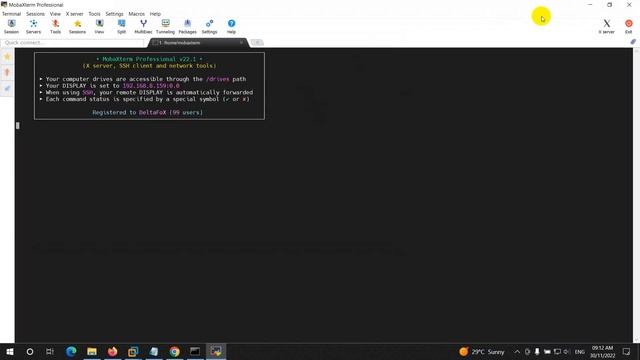The image size is (640, 360).
Task: Activate the MultiExec toolbar icon
Action: [143, 27]
